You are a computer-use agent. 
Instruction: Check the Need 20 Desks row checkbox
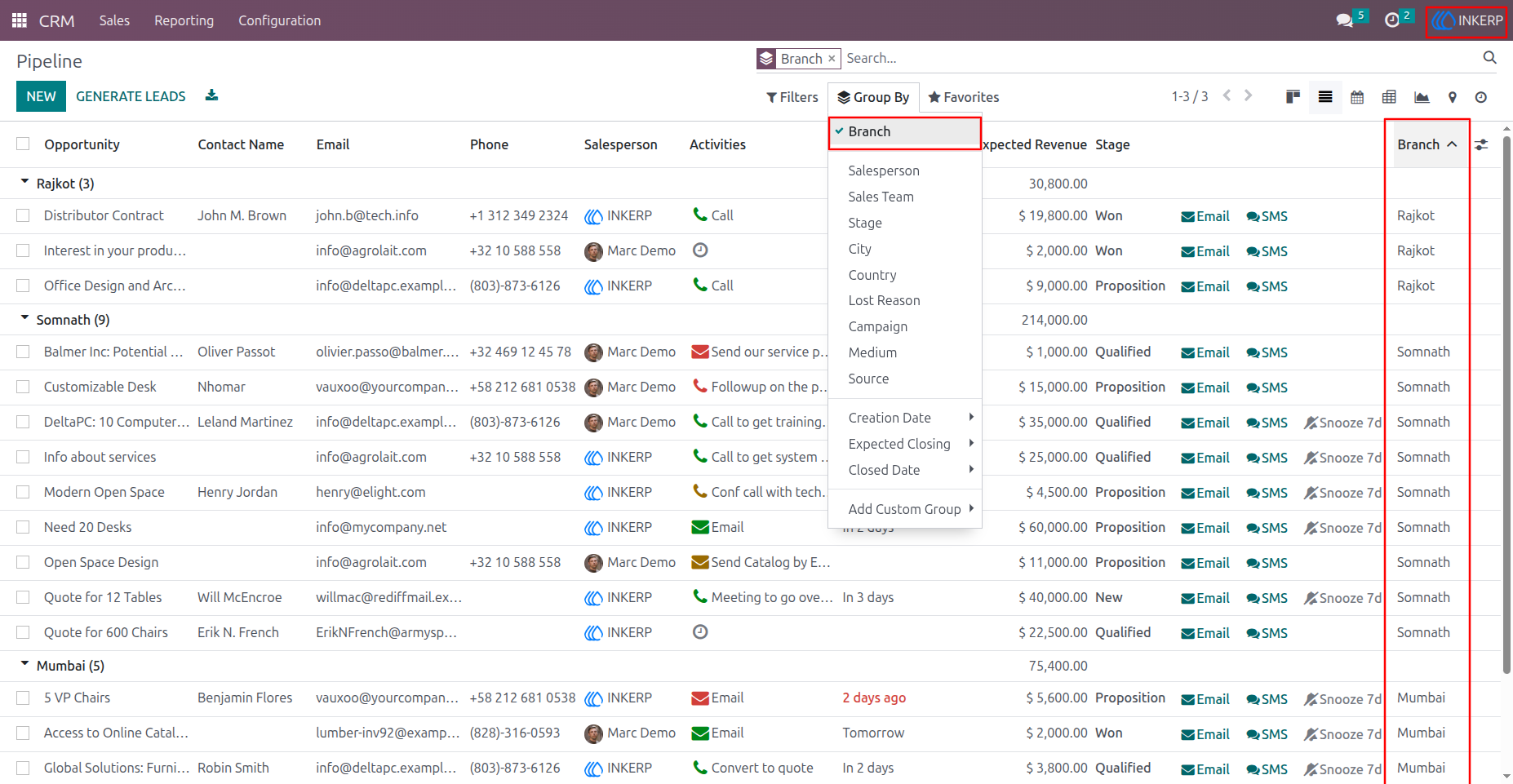[x=23, y=527]
